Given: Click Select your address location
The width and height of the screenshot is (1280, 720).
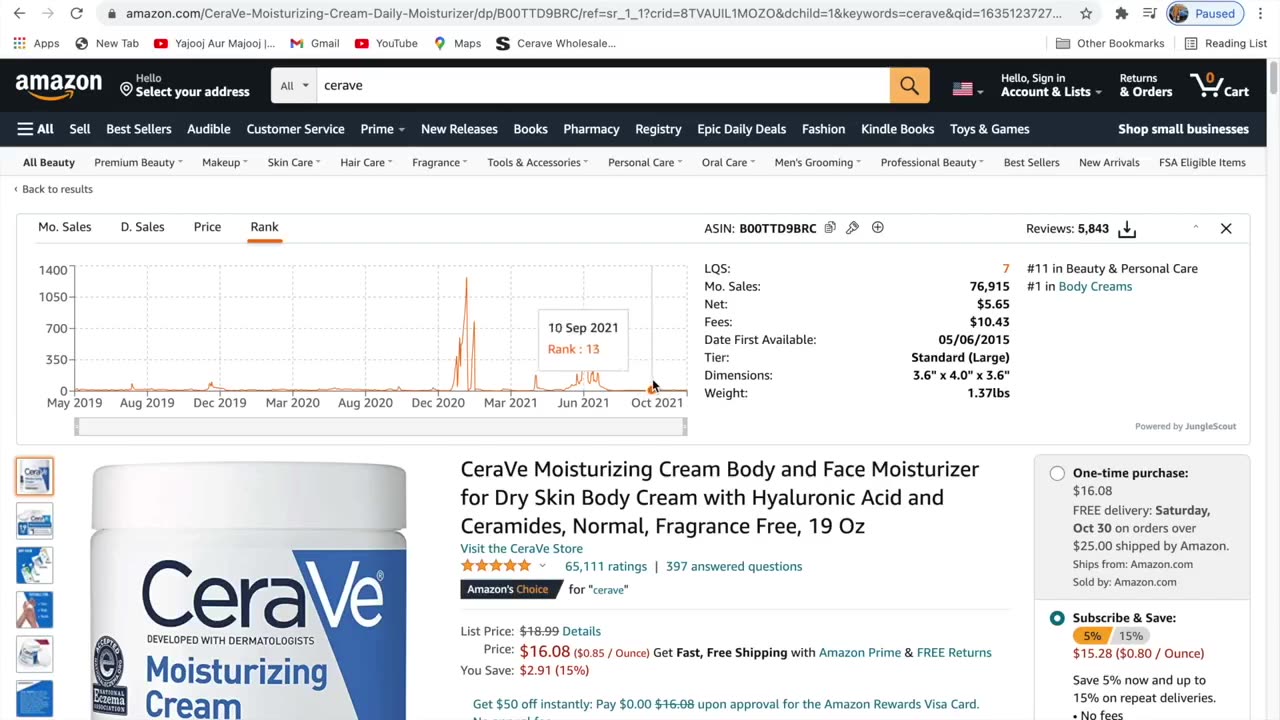Looking at the screenshot, I should coord(185,85).
